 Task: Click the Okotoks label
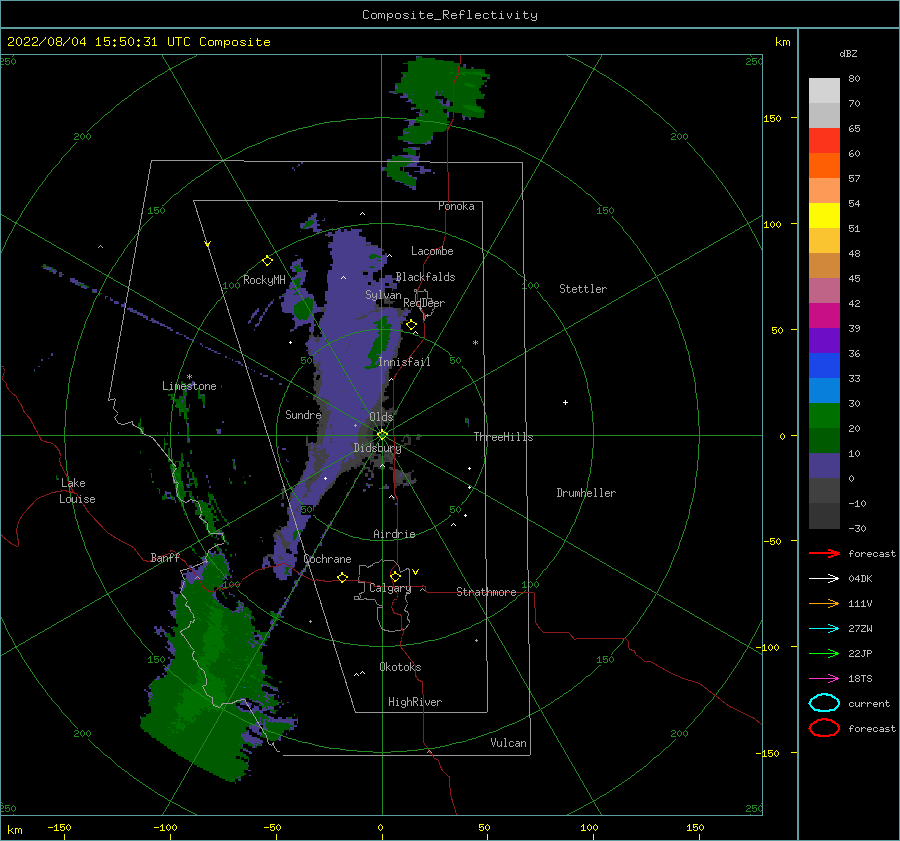point(400,666)
